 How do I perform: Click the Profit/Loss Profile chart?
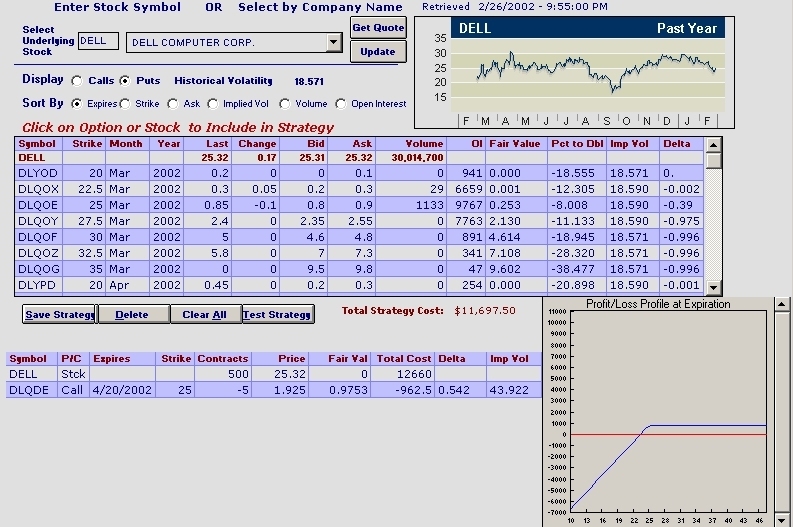[x=658, y=412]
